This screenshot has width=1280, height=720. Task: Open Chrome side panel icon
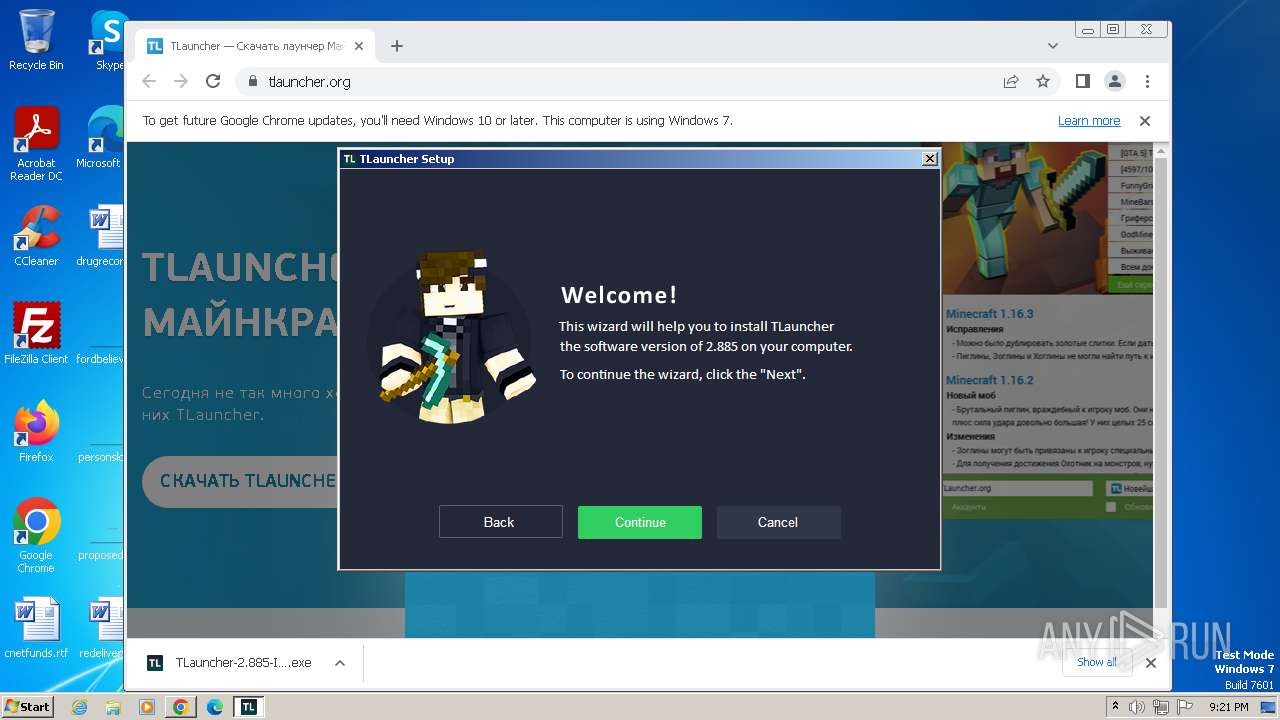pos(1082,81)
